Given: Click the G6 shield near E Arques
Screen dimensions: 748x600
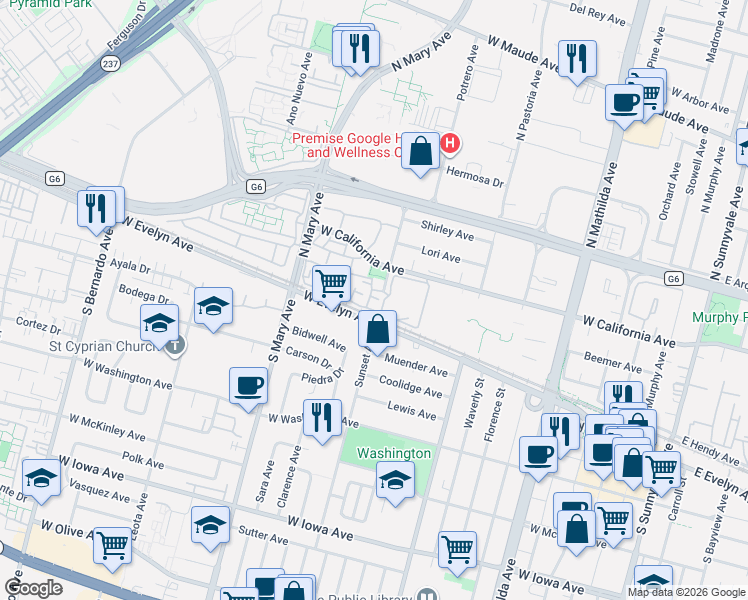Looking at the screenshot, I should tap(674, 279).
